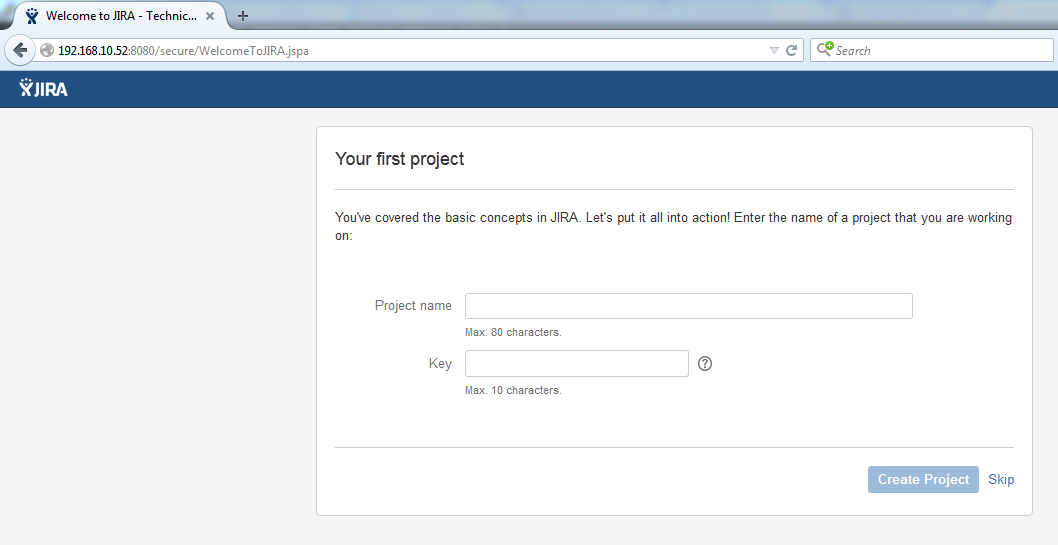Viewport: 1058px width, 545px height.
Task: Click the Project name label
Action: coord(413,306)
